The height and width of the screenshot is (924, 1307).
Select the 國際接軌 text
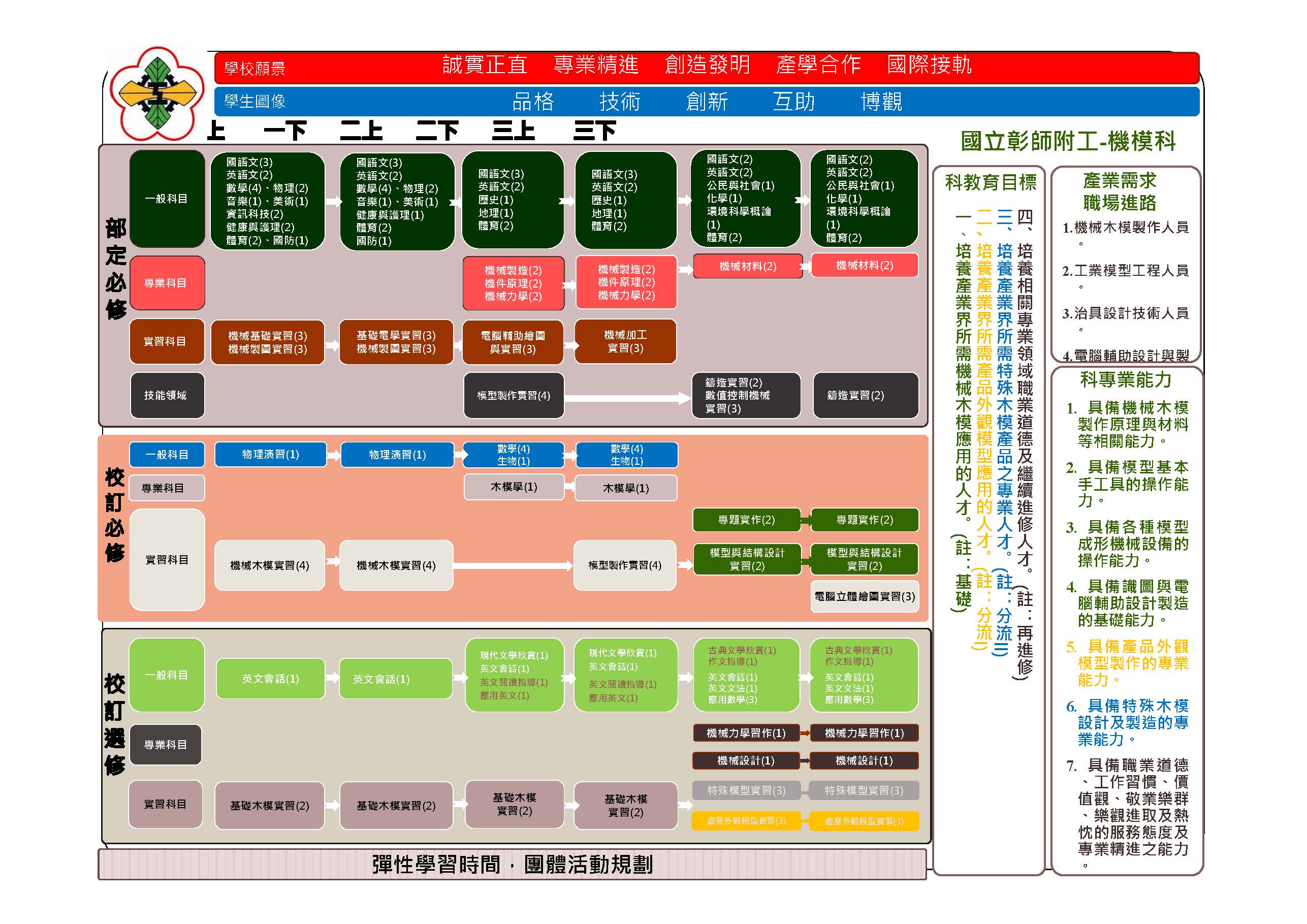[x=929, y=65]
